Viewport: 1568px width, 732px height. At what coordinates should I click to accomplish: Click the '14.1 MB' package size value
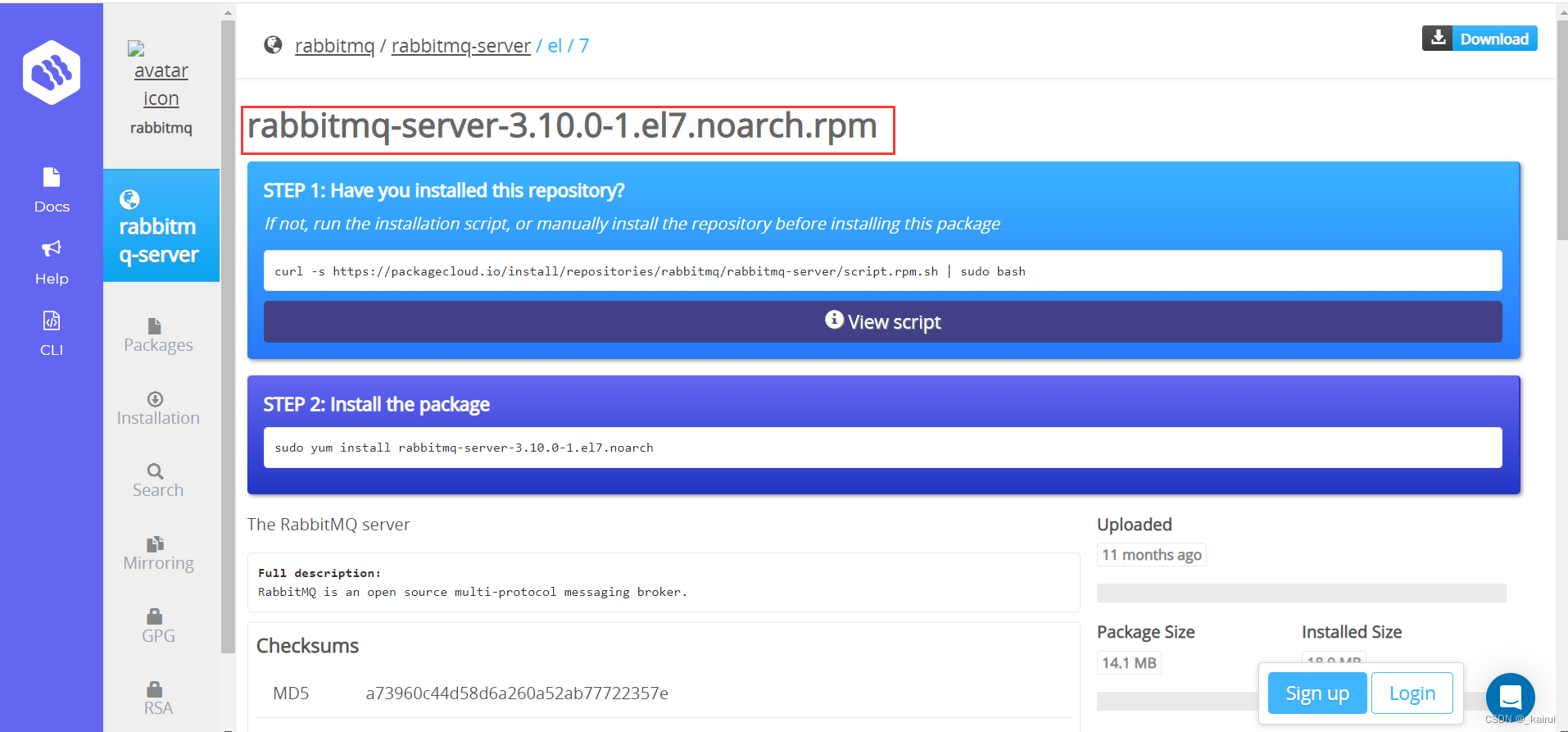(x=1129, y=662)
